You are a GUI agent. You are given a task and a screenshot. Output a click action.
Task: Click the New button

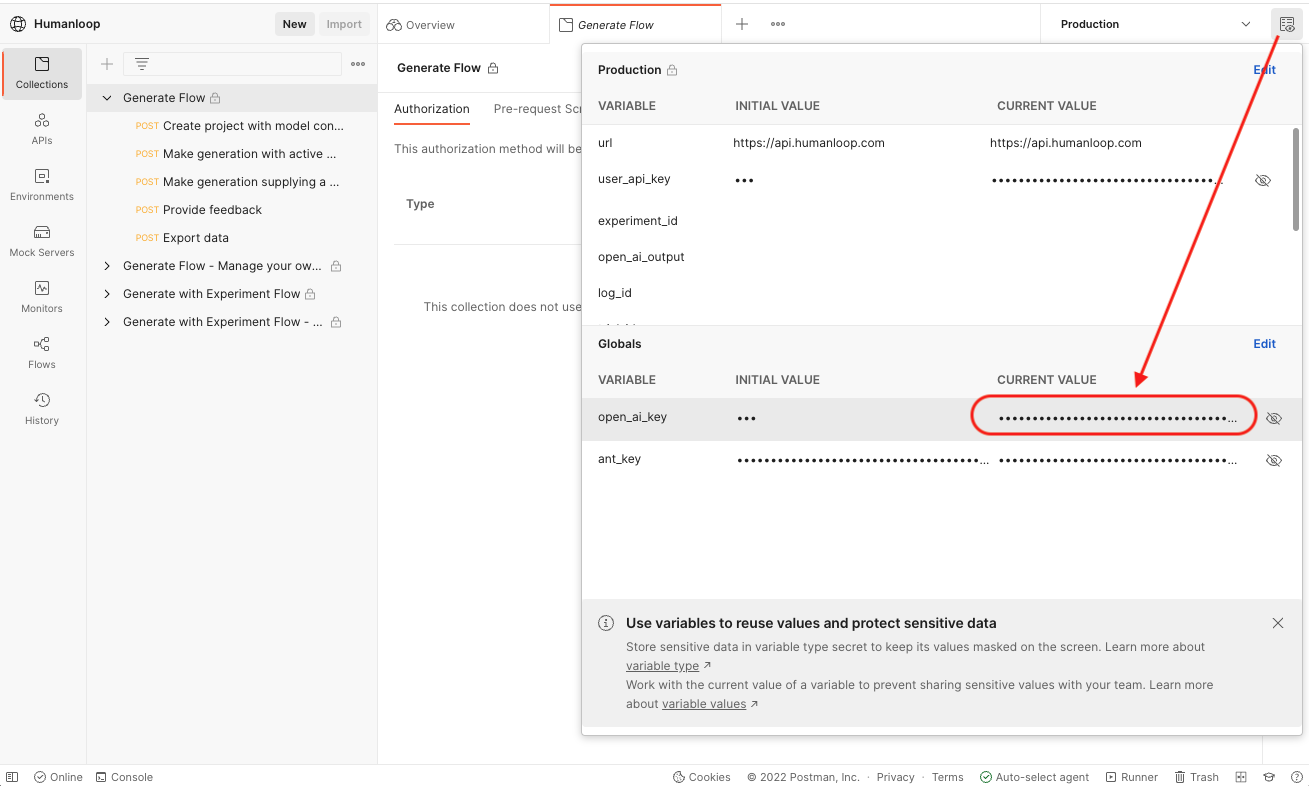[295, 24]
